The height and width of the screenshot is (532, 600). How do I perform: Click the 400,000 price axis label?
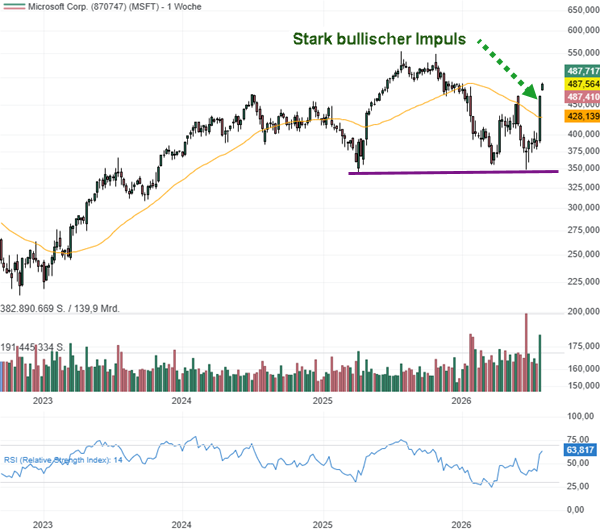tap(584, 134)
